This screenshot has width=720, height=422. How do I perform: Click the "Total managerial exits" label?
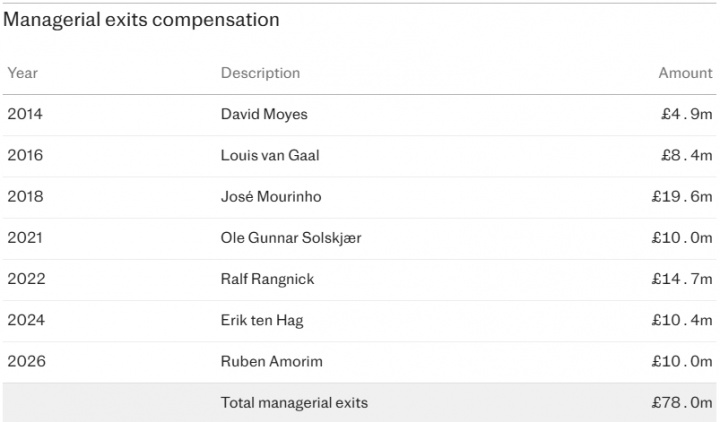(294, 403)
